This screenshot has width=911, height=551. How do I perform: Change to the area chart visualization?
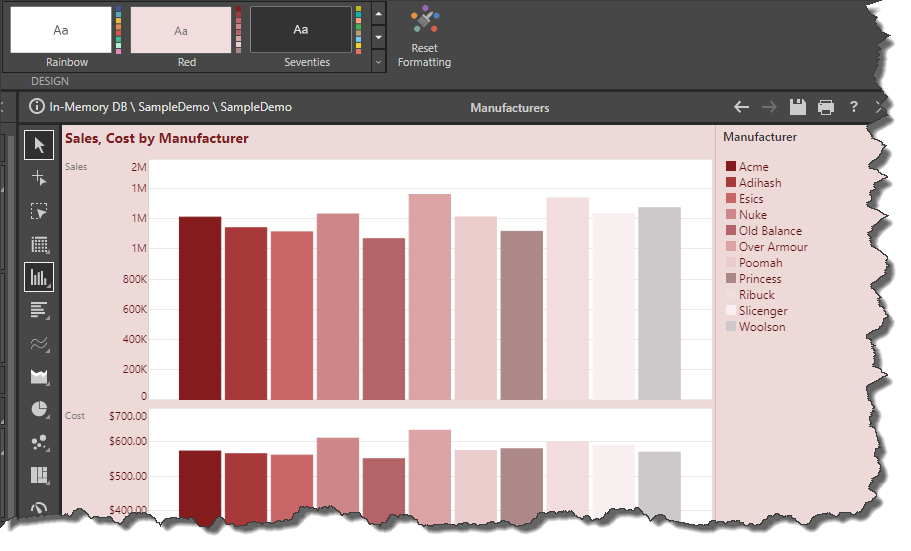39,376
